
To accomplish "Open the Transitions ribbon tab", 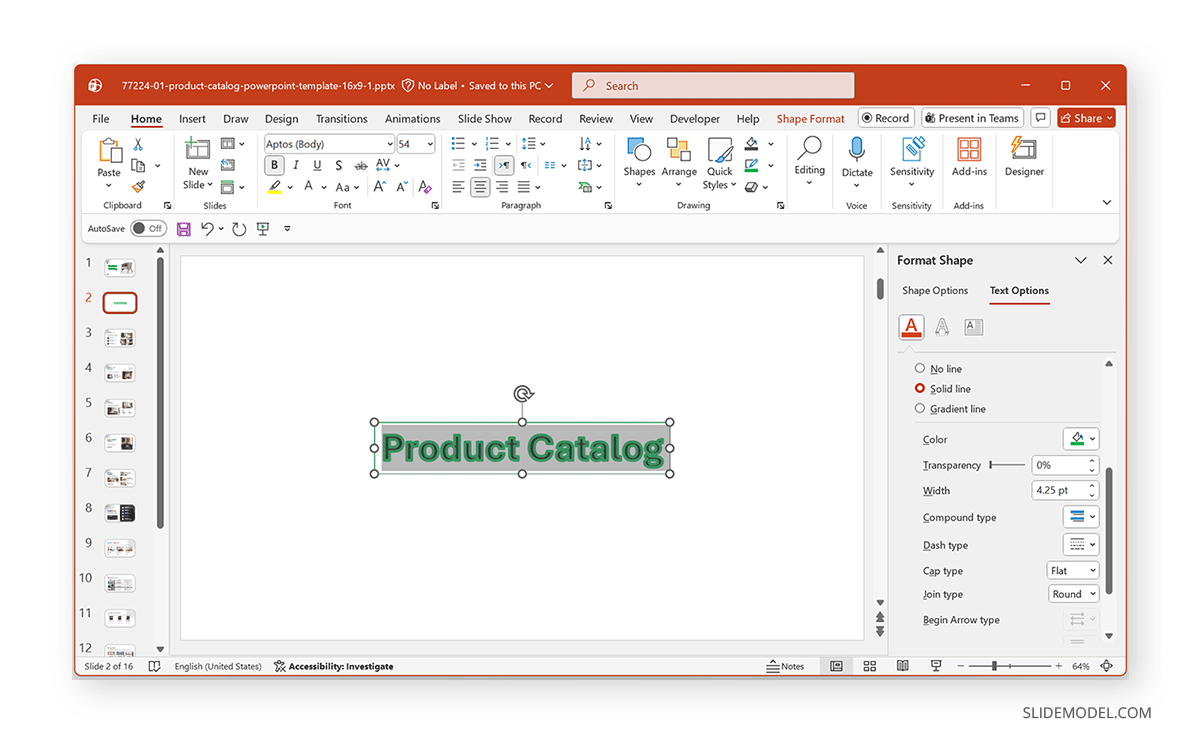I will click(x=341, y=119).
